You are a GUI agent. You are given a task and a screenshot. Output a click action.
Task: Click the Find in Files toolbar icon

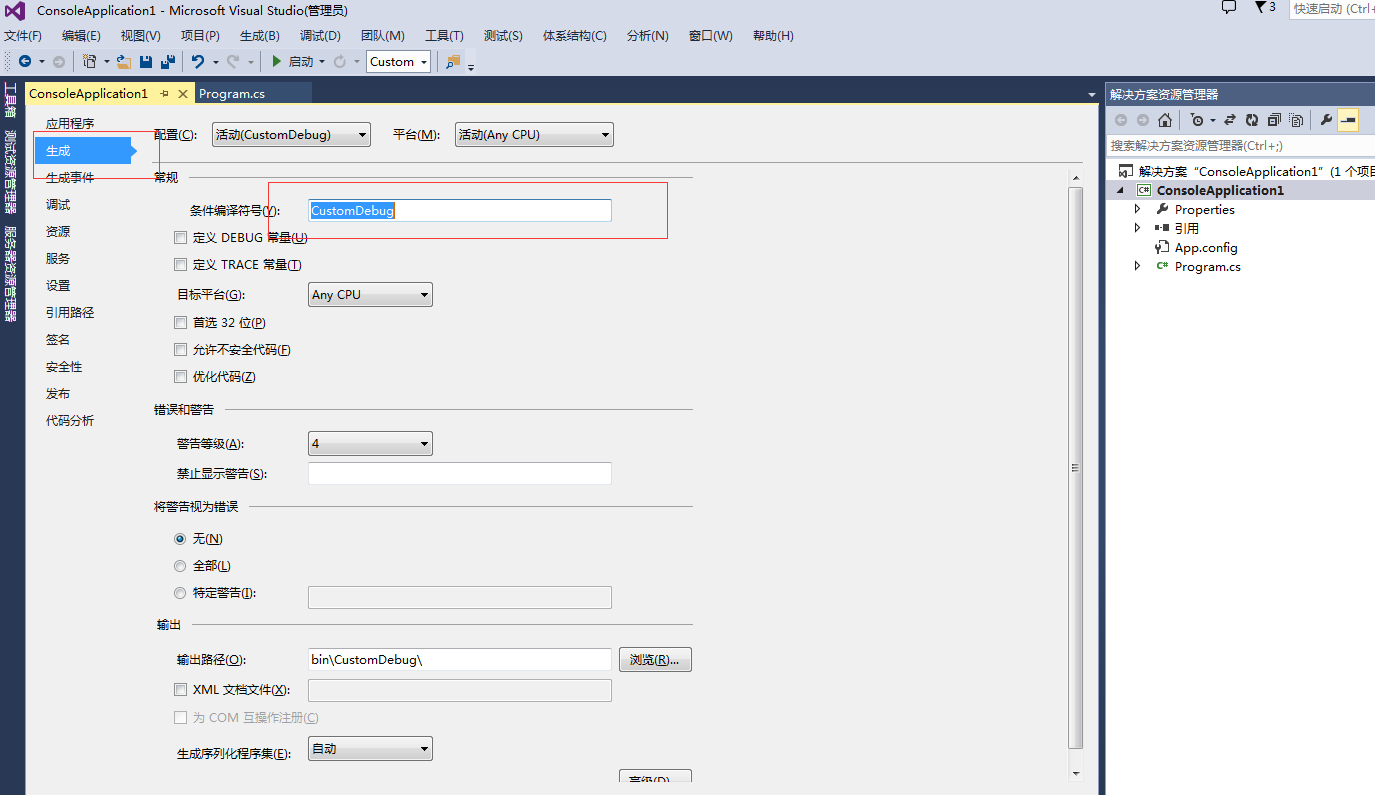[x=453, y=62]
